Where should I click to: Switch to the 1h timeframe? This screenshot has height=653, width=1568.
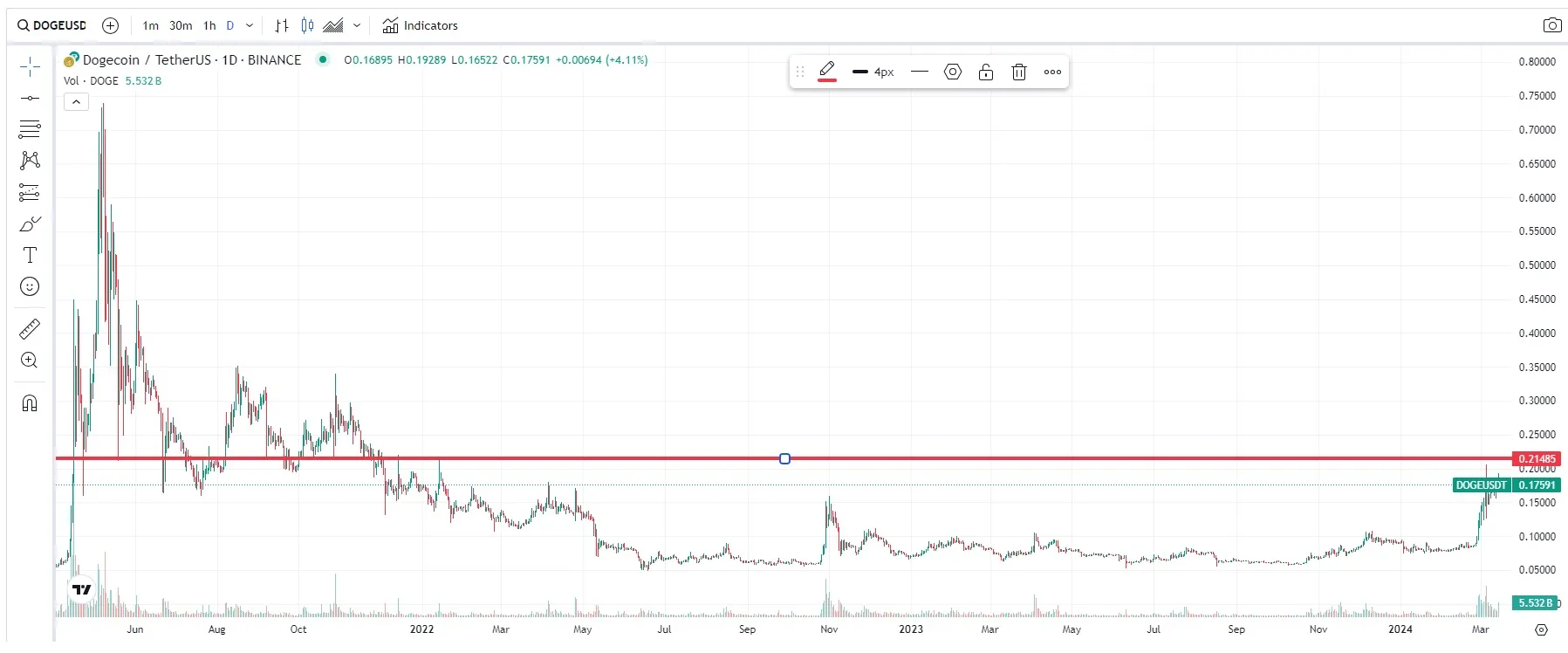[x=209, y=25]
